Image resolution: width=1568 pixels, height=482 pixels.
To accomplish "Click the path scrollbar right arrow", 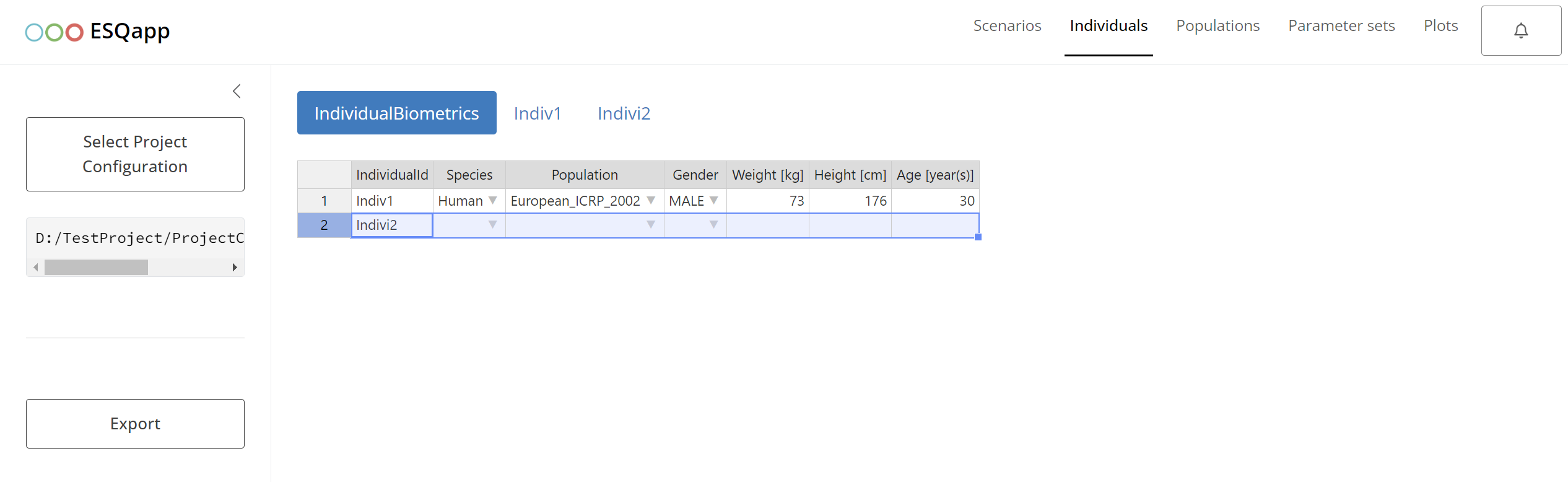I will coord(235,267).
